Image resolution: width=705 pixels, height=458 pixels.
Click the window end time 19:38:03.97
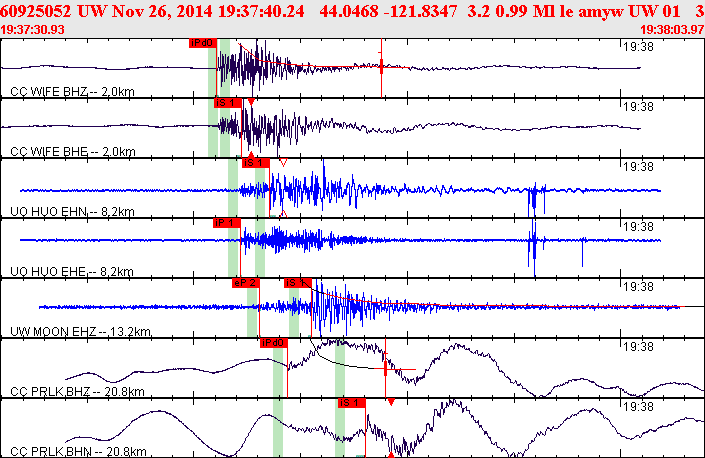point(672,30)
